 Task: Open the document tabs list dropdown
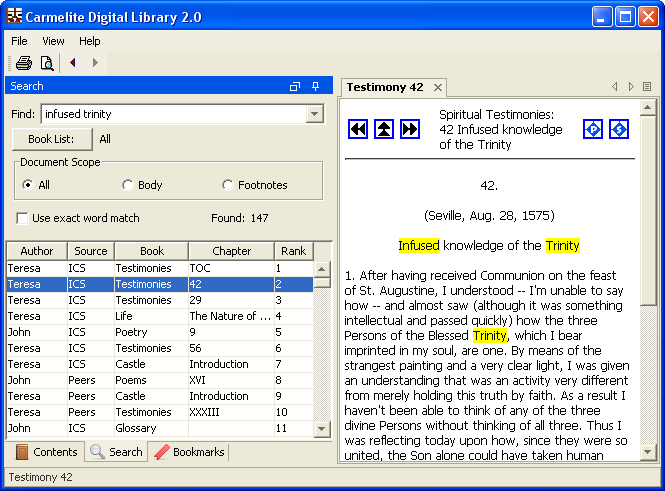point(647,87)
